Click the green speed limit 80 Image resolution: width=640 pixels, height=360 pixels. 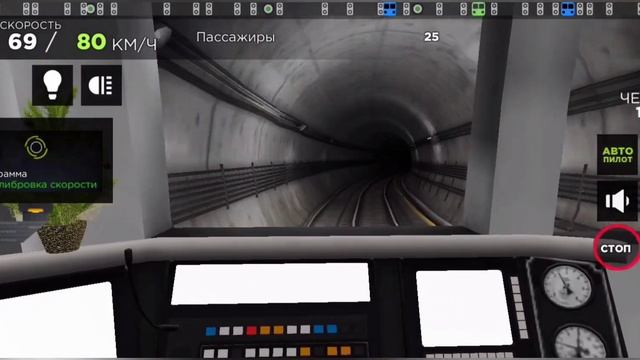click(x=91, y=42)
